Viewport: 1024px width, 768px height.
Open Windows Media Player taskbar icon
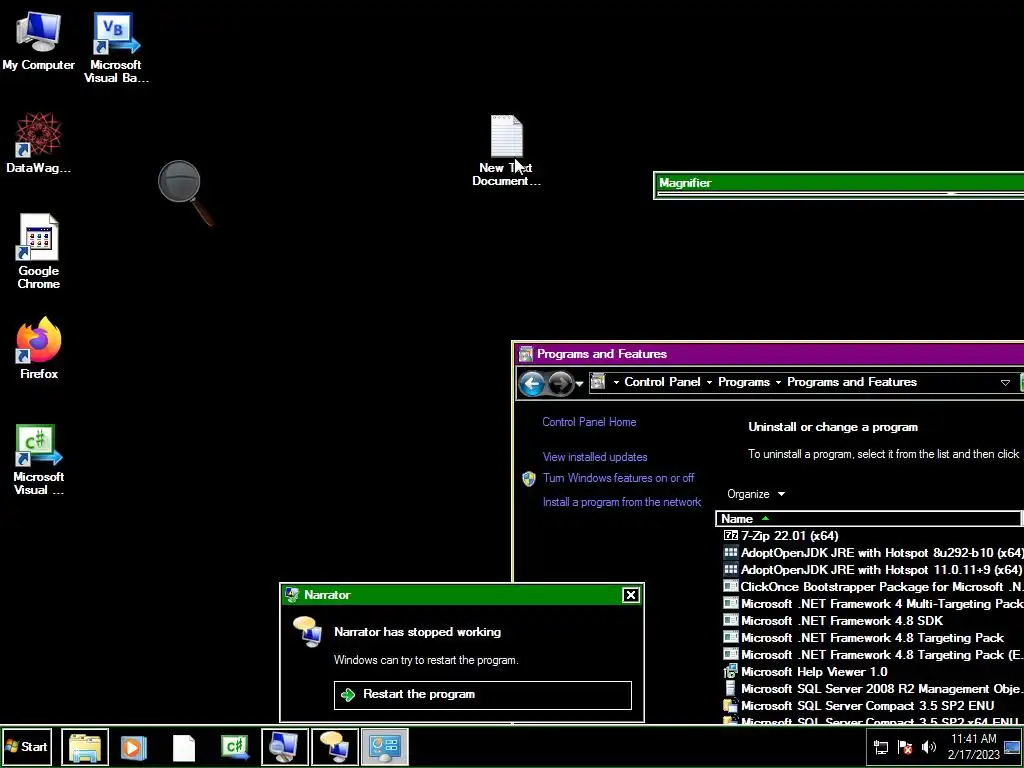133,746
